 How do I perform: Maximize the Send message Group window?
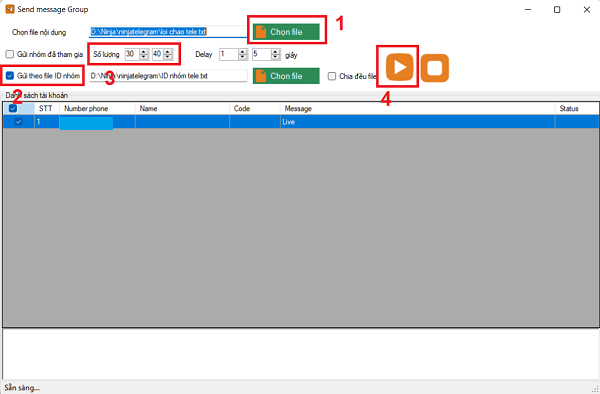pyautogui.click(x=557, y=10)
